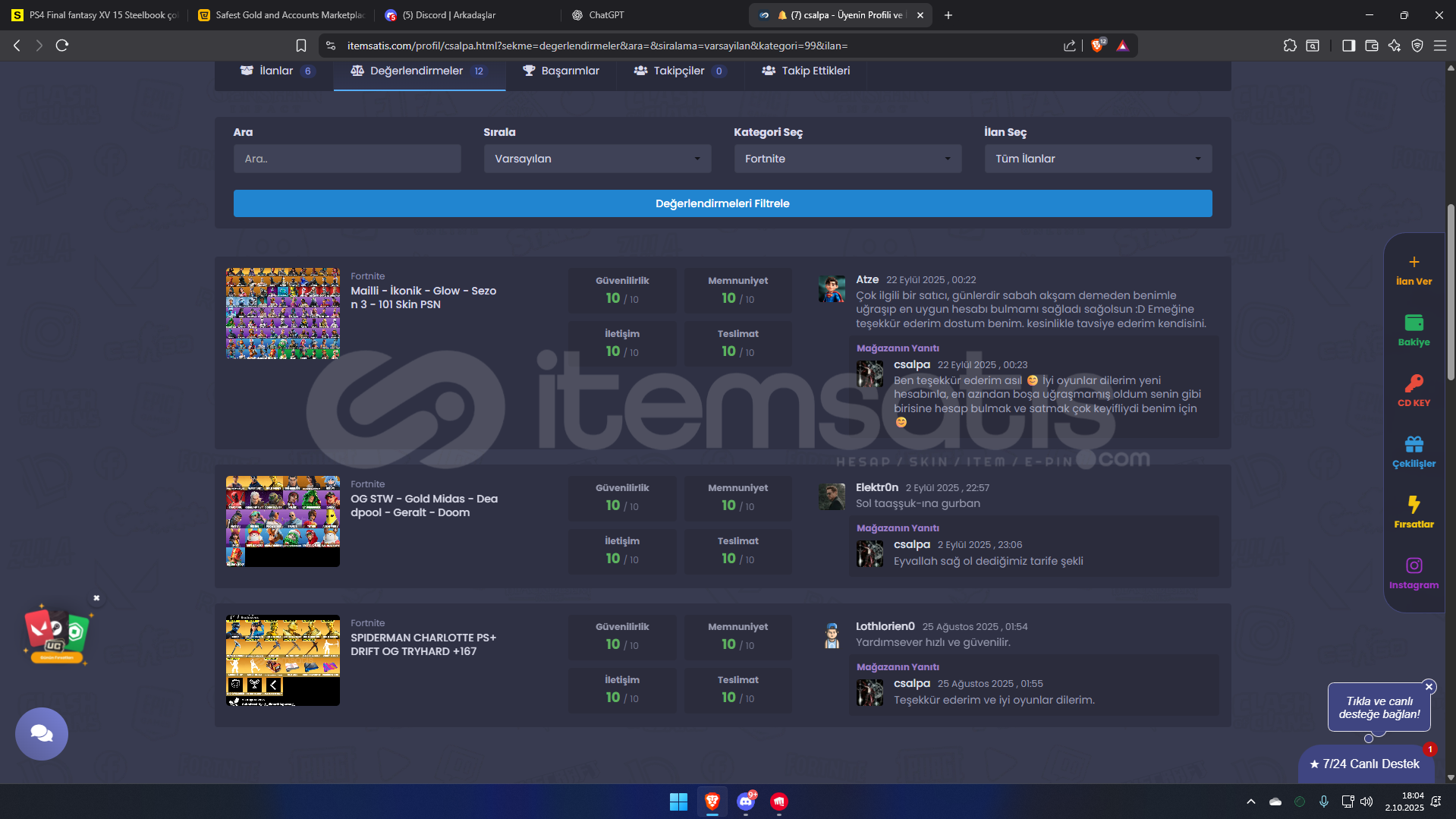
Task: Expand the Kategori Seç Fortnite dropdown
Action: (847, 159)
